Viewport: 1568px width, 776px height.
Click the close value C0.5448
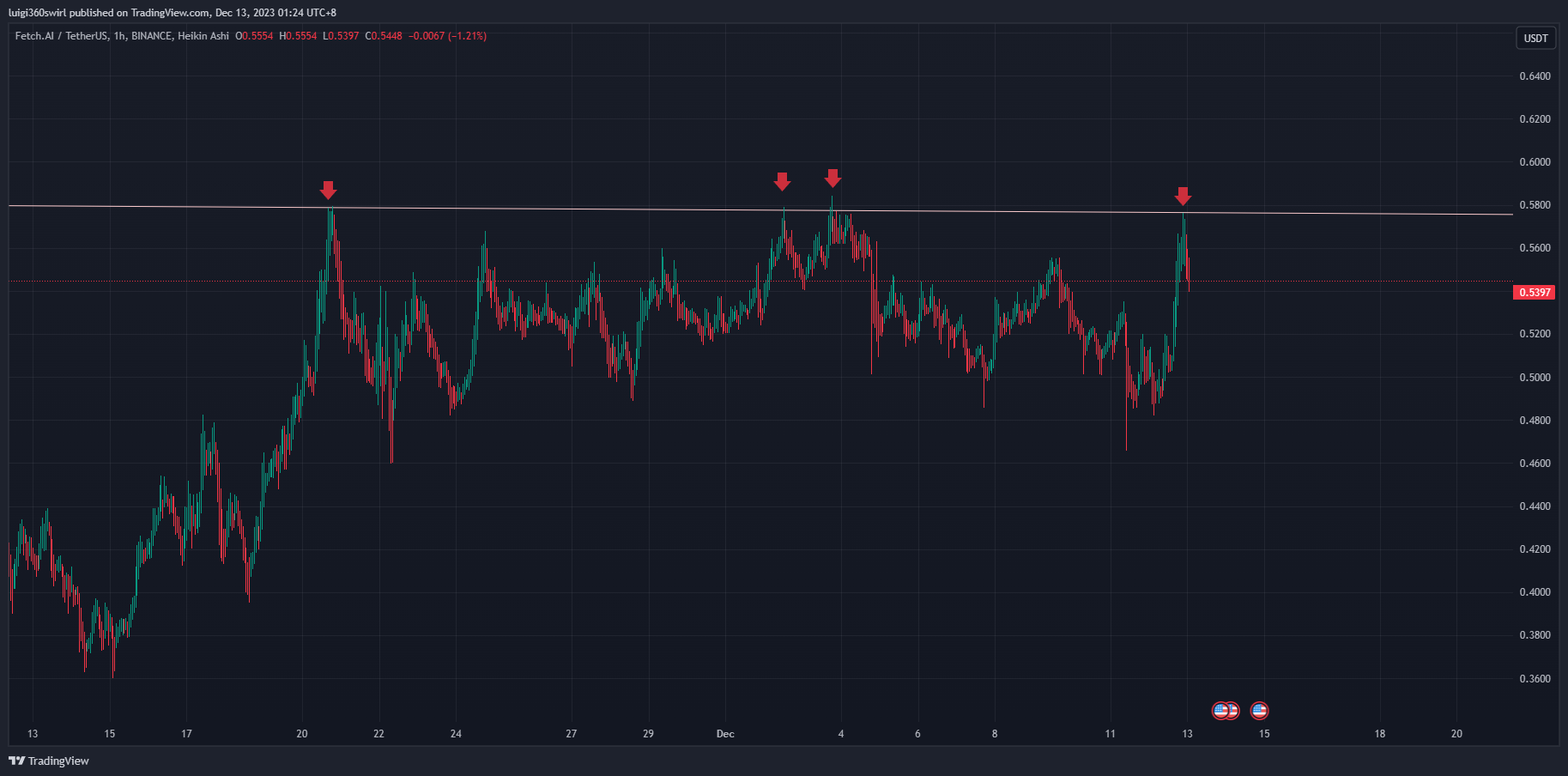pos(384,36)
